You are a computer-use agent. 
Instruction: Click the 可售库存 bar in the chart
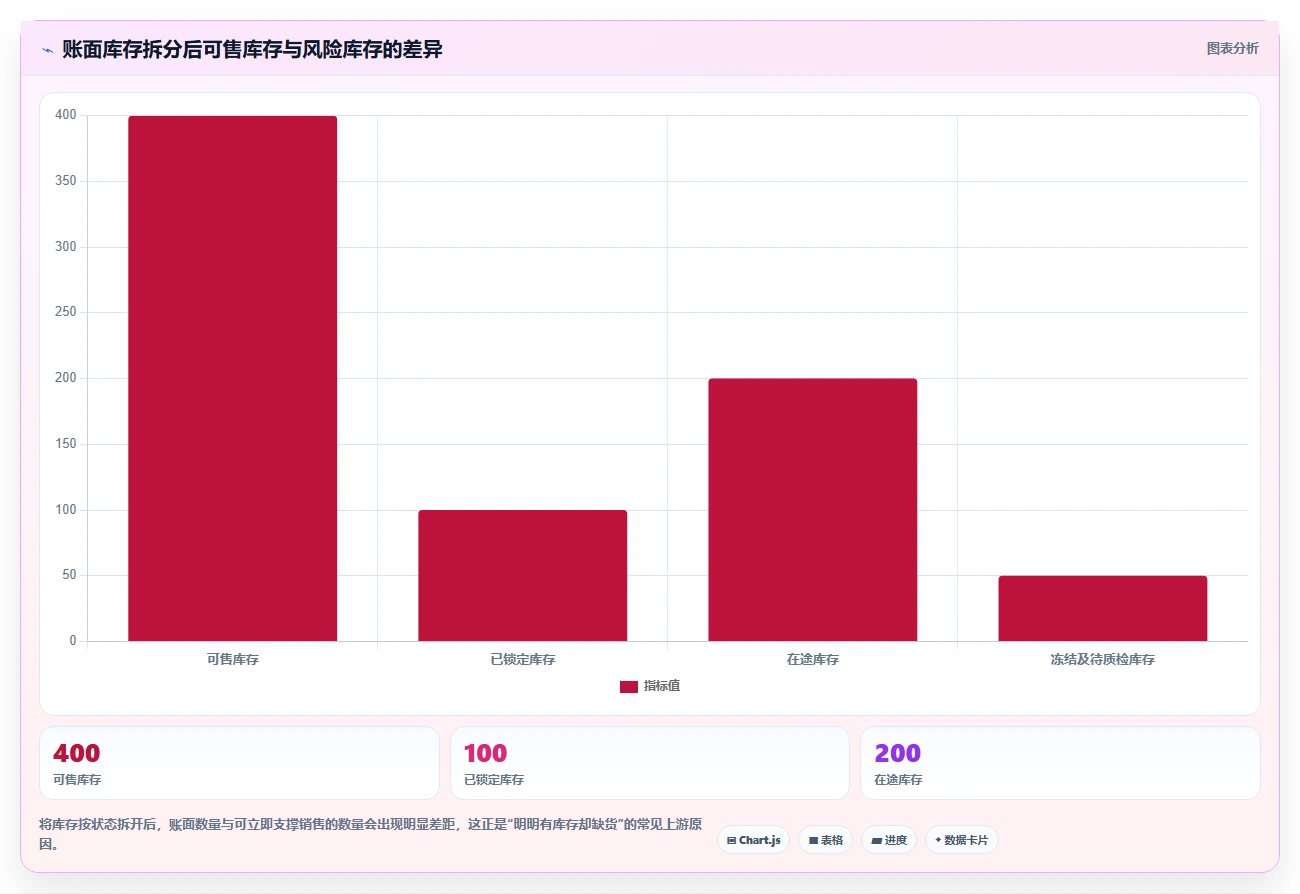tap(232, 378)
